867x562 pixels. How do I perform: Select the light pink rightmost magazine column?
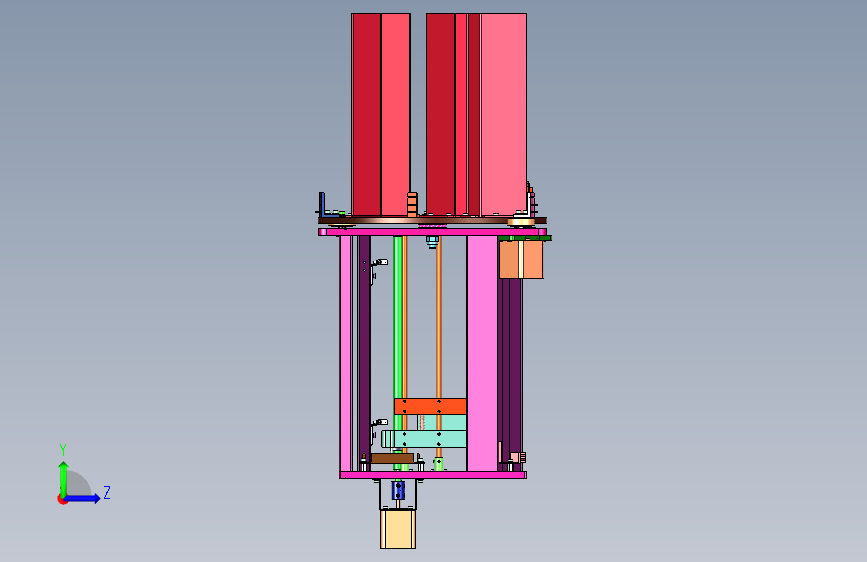(x=503, y=115)
